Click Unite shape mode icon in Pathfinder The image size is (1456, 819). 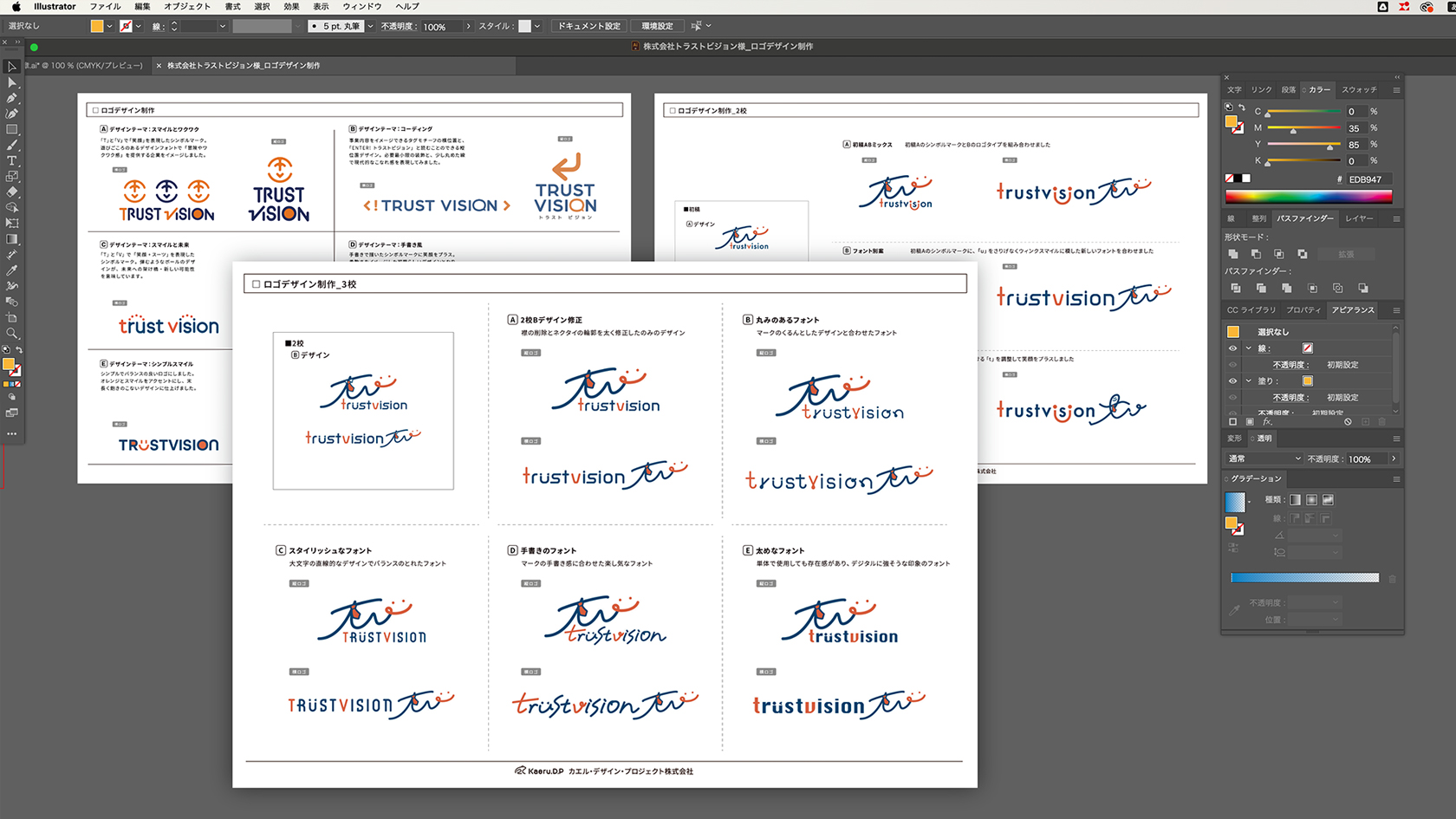[x=1233, y=254]
